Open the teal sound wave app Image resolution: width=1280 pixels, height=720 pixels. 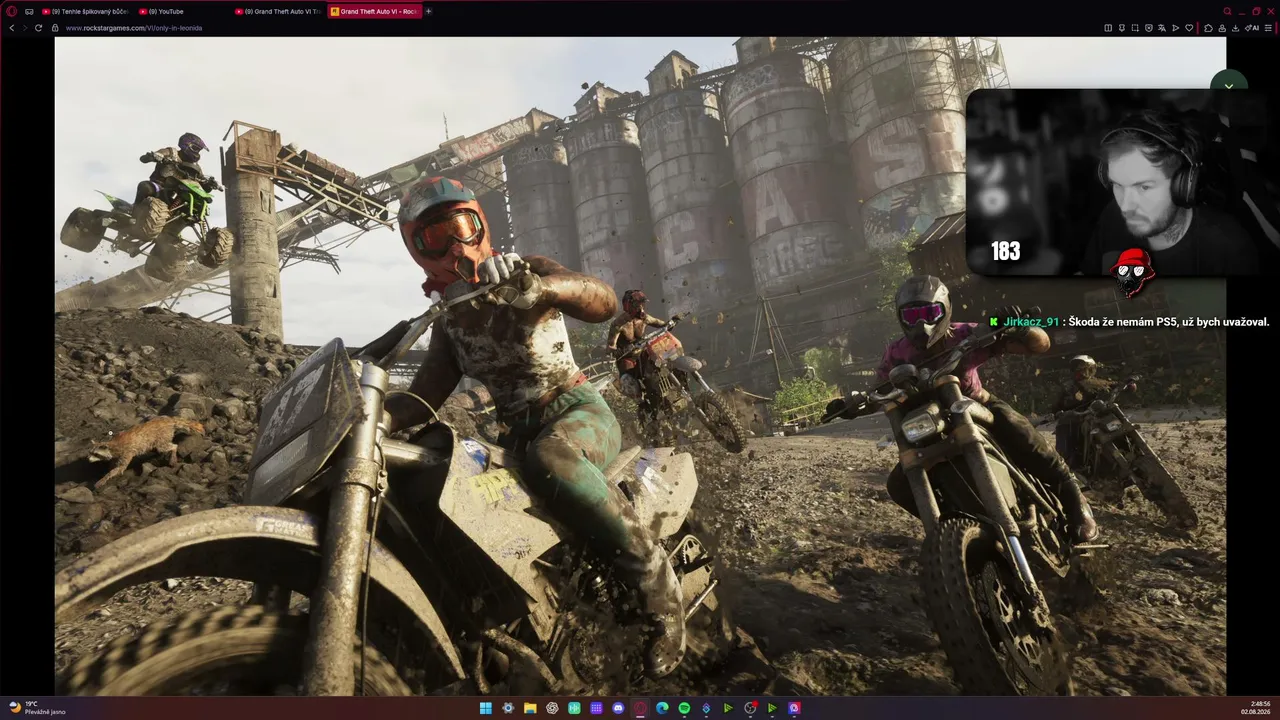pos(574,708)
